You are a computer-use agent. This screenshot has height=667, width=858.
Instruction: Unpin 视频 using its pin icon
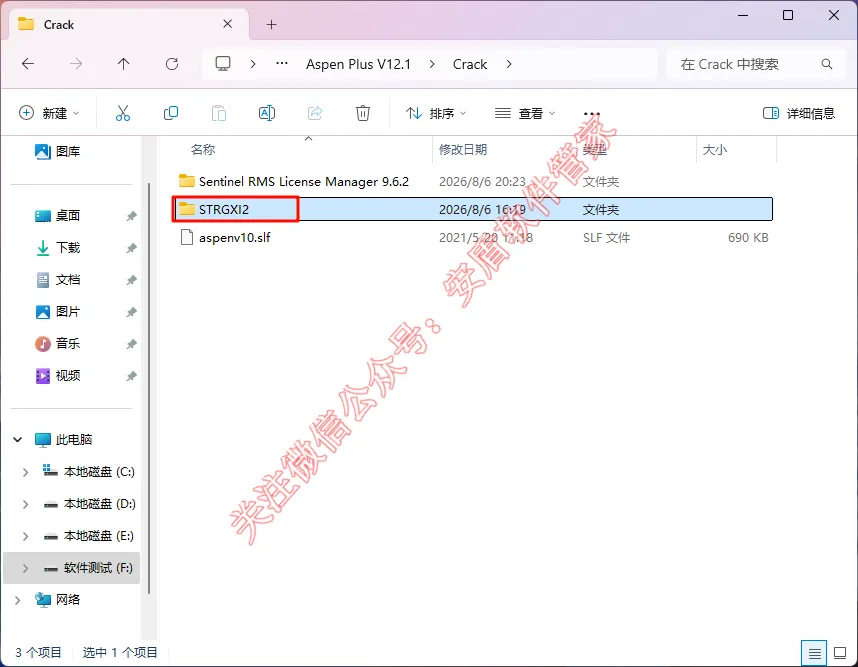(x=131, y=376)
